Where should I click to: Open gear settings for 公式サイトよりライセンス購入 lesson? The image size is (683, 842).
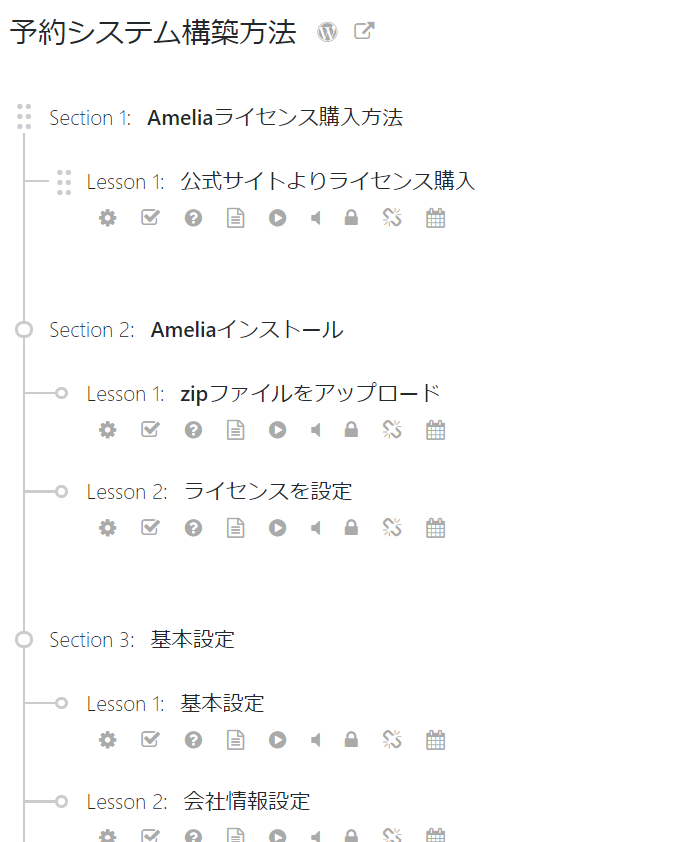pos(107,218)
